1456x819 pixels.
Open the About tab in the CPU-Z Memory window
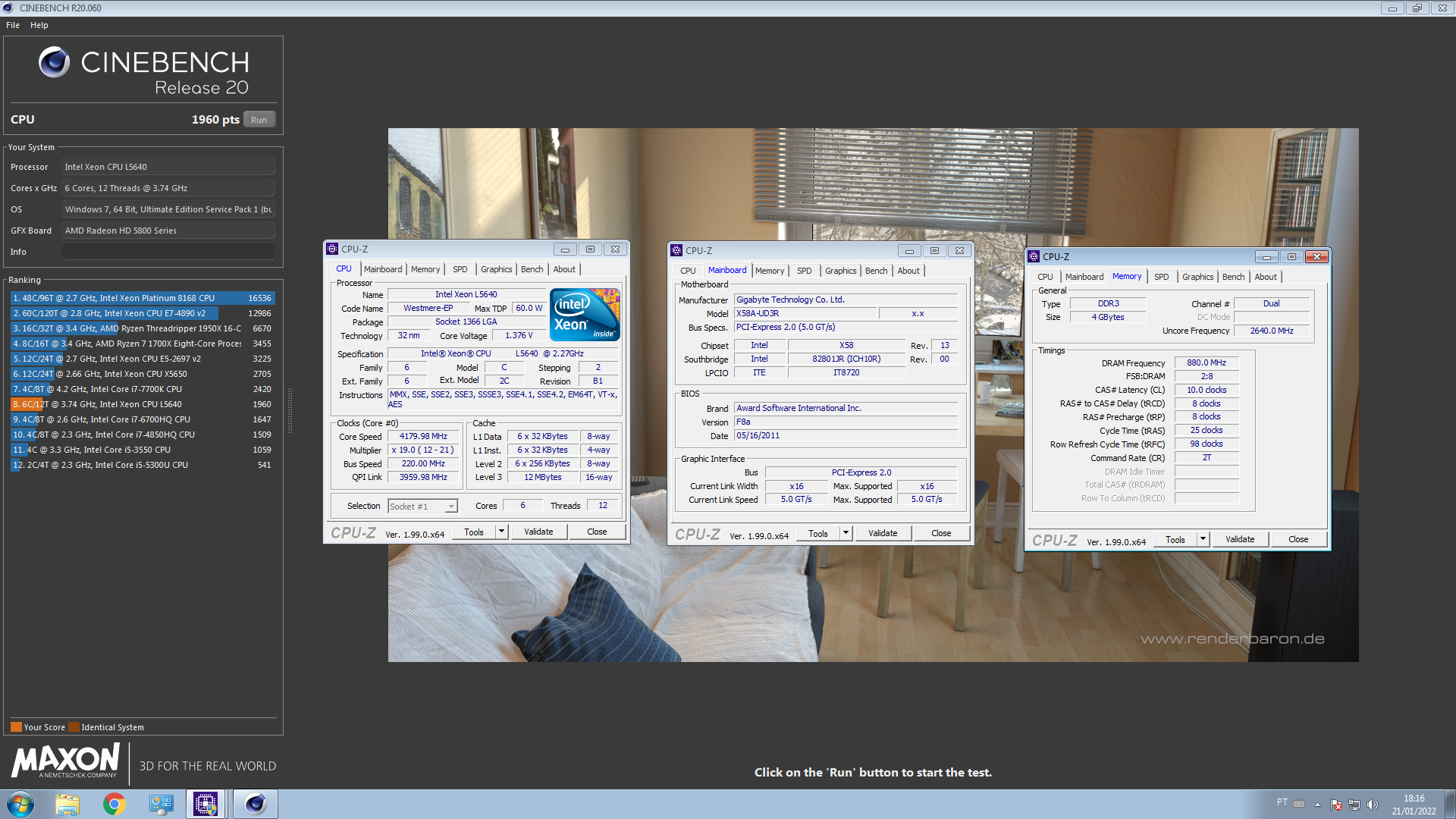tap(1266, 277)
